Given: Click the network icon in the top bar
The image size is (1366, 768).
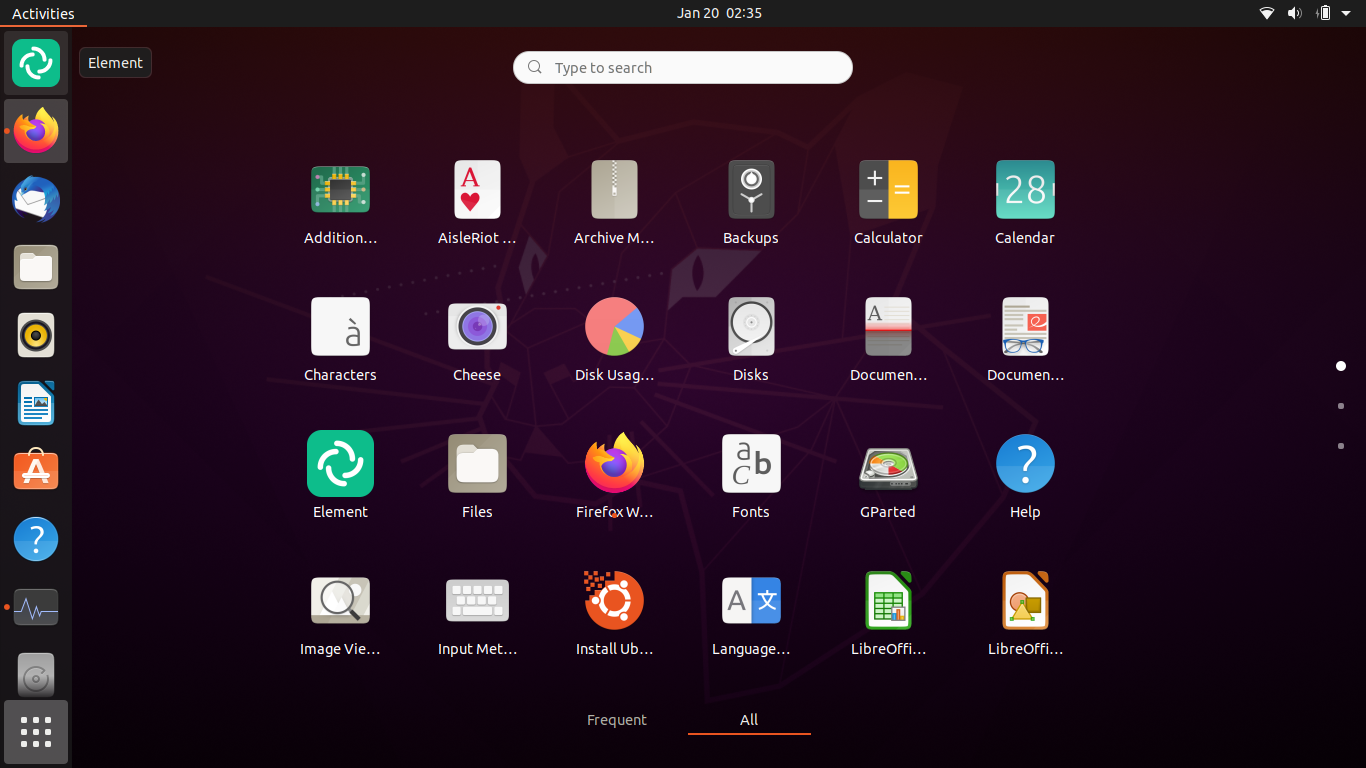Looking at the screenshot, I should [x=1267, y=13].
